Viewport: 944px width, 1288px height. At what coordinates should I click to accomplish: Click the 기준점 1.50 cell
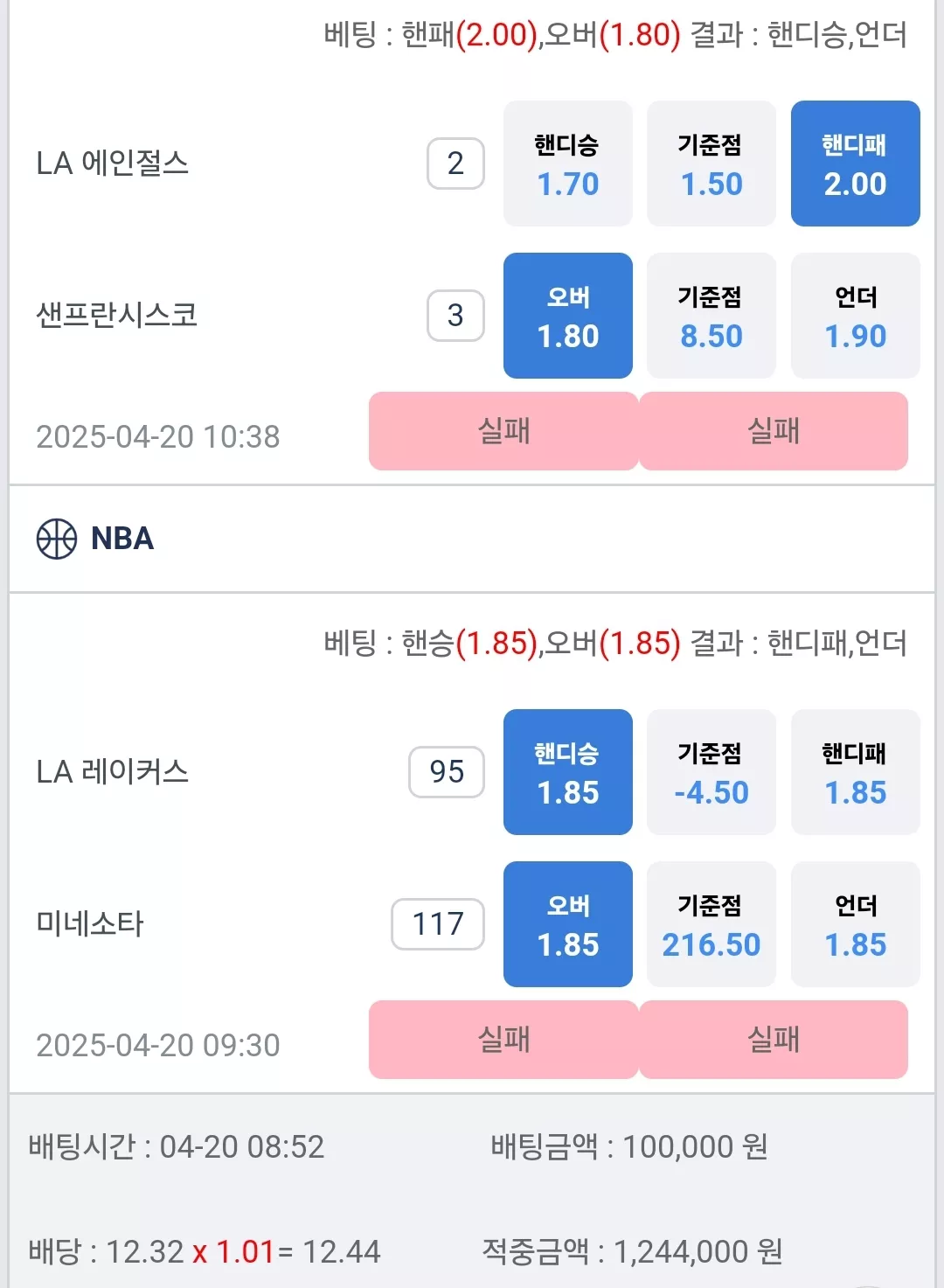coord(711,164)
